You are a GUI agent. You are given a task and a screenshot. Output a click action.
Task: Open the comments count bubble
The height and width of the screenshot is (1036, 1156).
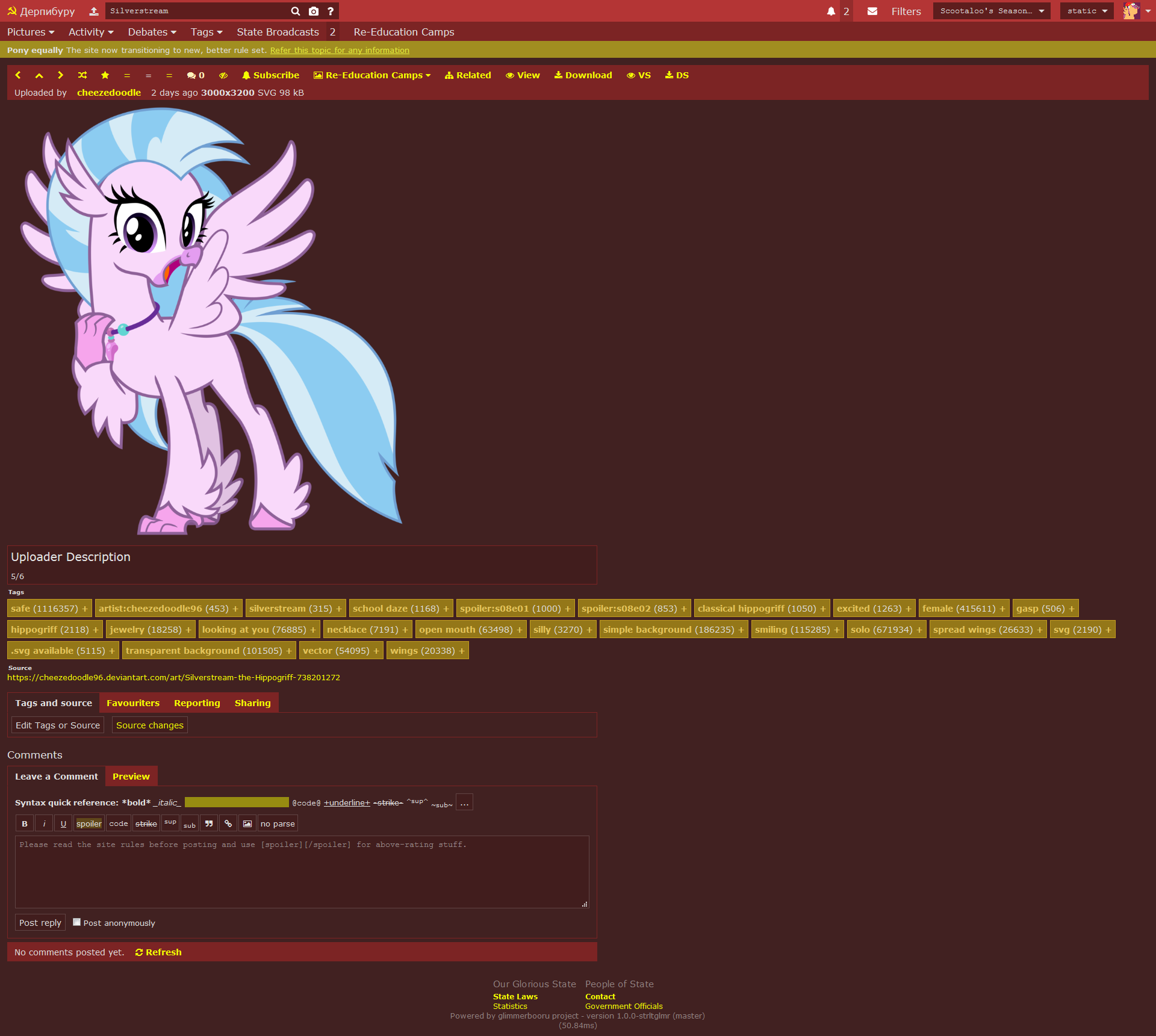tap(196, 75)
